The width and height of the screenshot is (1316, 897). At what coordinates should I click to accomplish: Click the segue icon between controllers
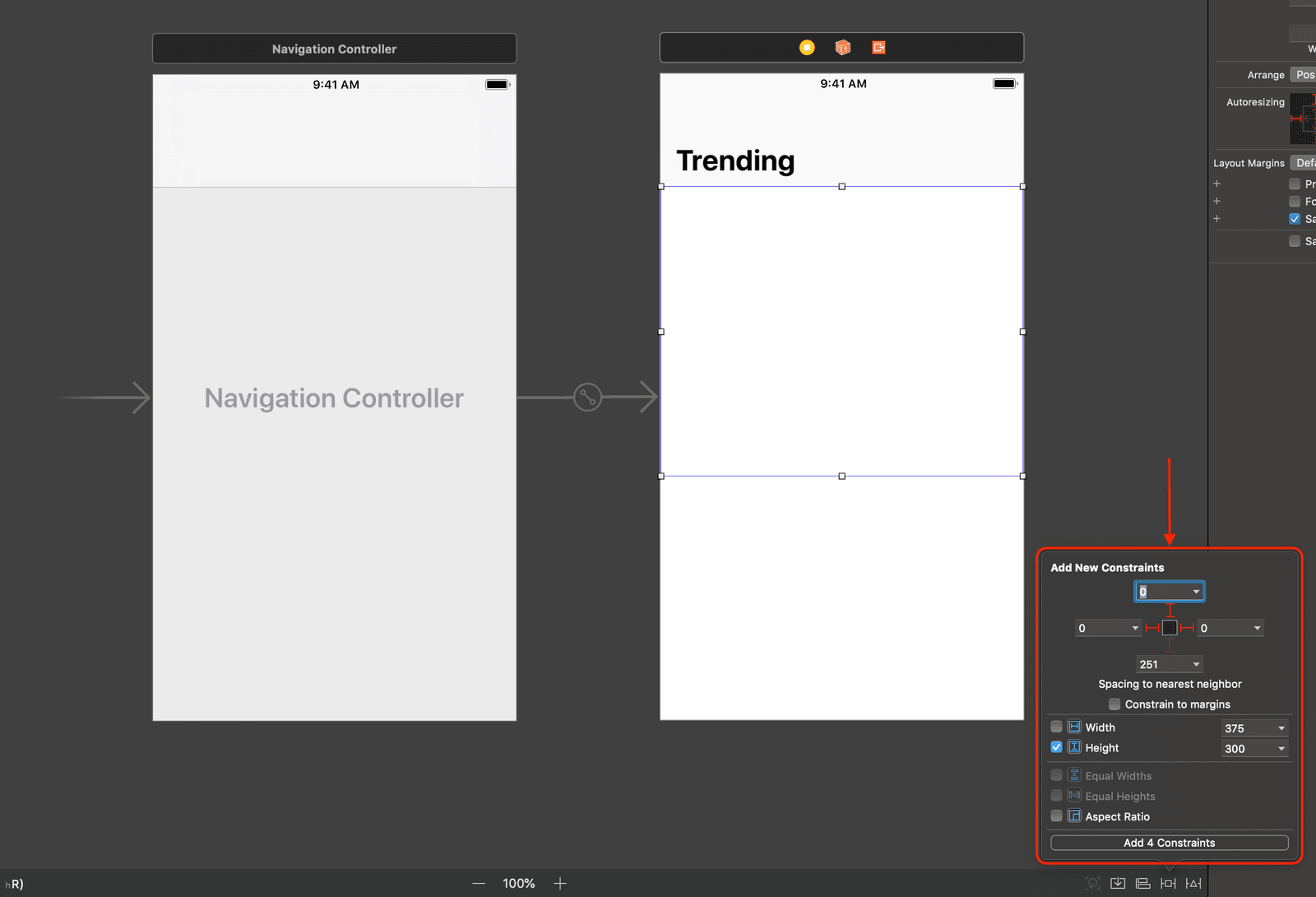[587, 397]
